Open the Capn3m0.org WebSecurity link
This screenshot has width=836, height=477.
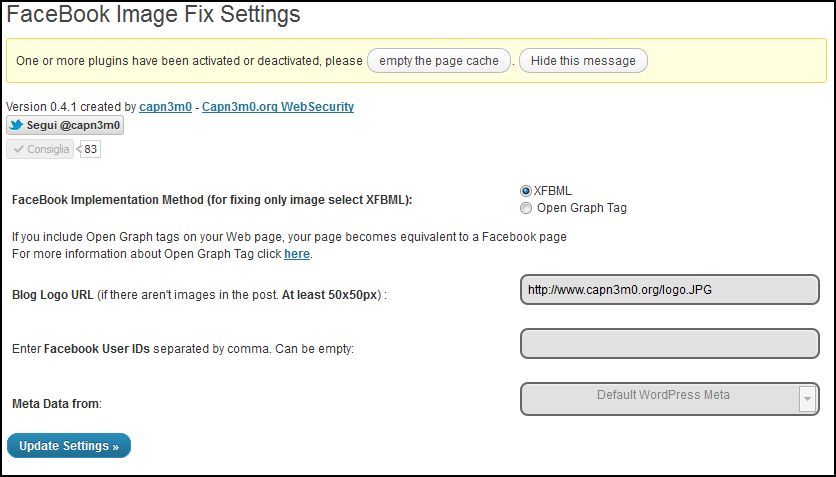tap(278, 107)
